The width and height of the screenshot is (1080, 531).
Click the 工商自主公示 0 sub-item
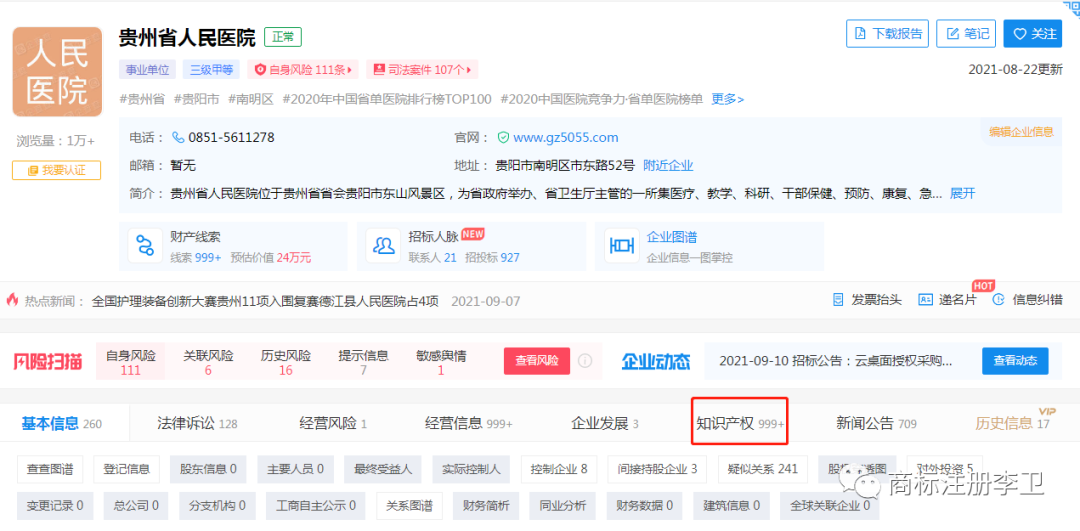[x=316, y=506]
